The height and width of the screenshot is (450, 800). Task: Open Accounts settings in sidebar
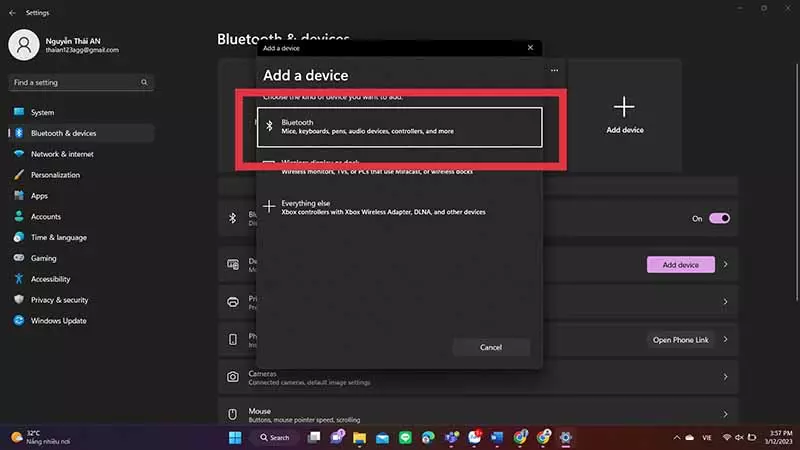click(82, 217)
